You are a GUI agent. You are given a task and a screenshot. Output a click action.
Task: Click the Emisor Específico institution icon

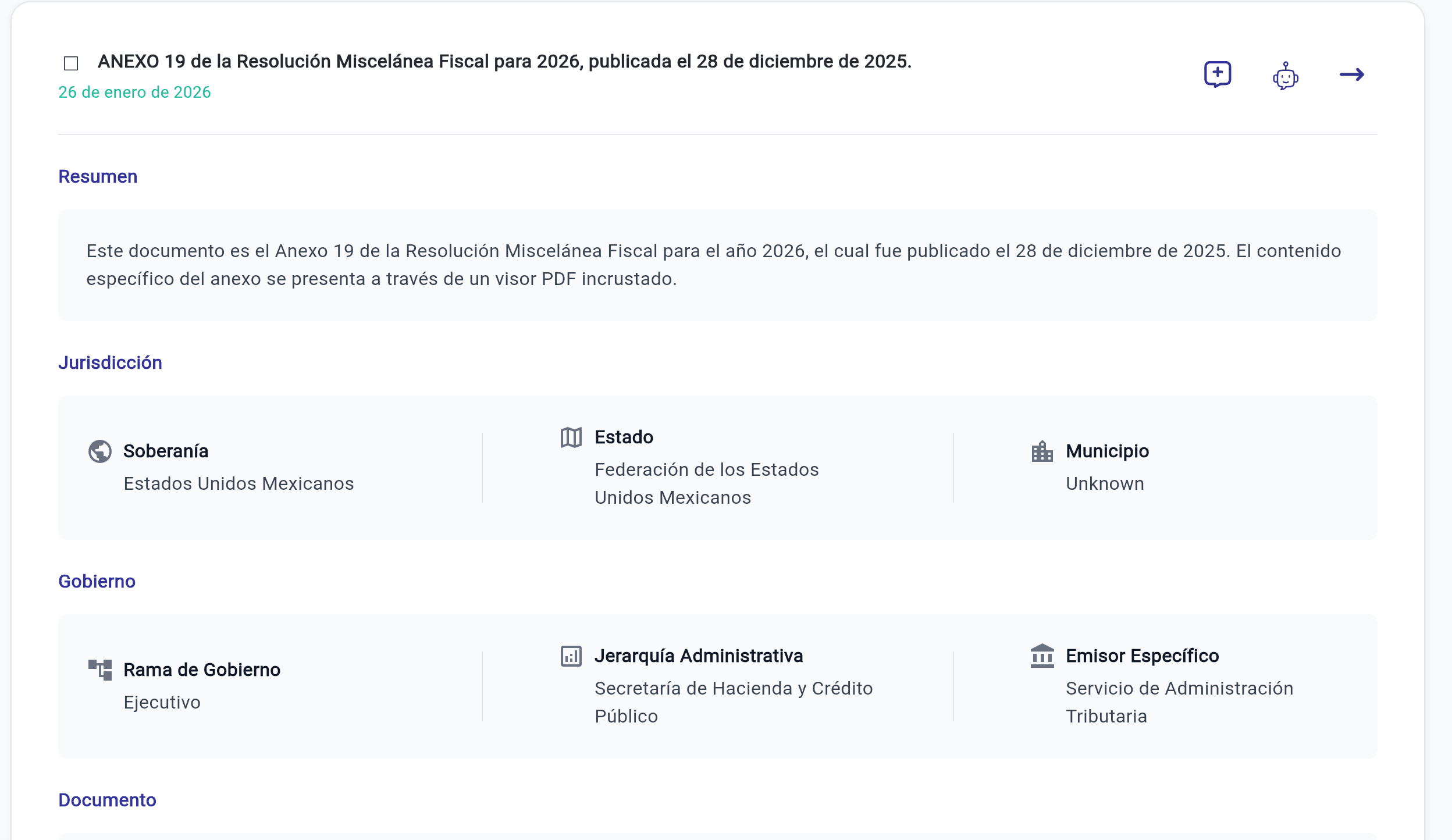coord(1042,656)
